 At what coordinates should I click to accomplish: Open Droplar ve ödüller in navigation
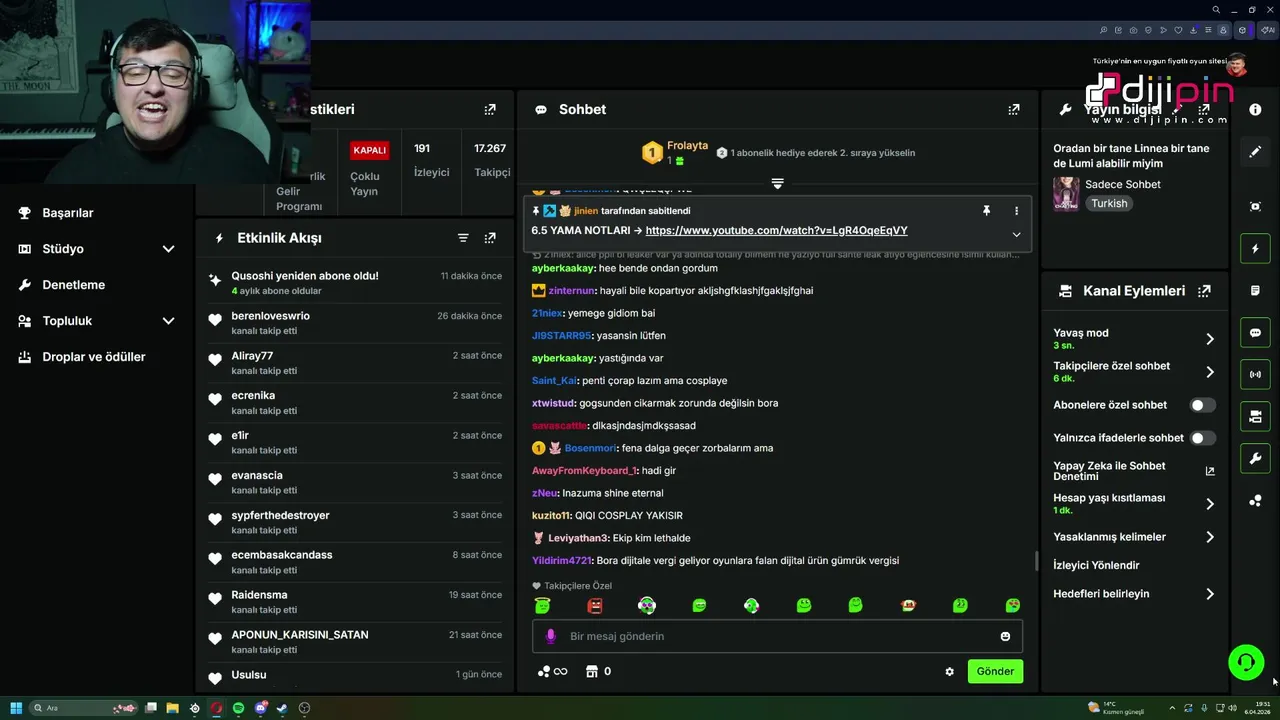pos(93,357)
